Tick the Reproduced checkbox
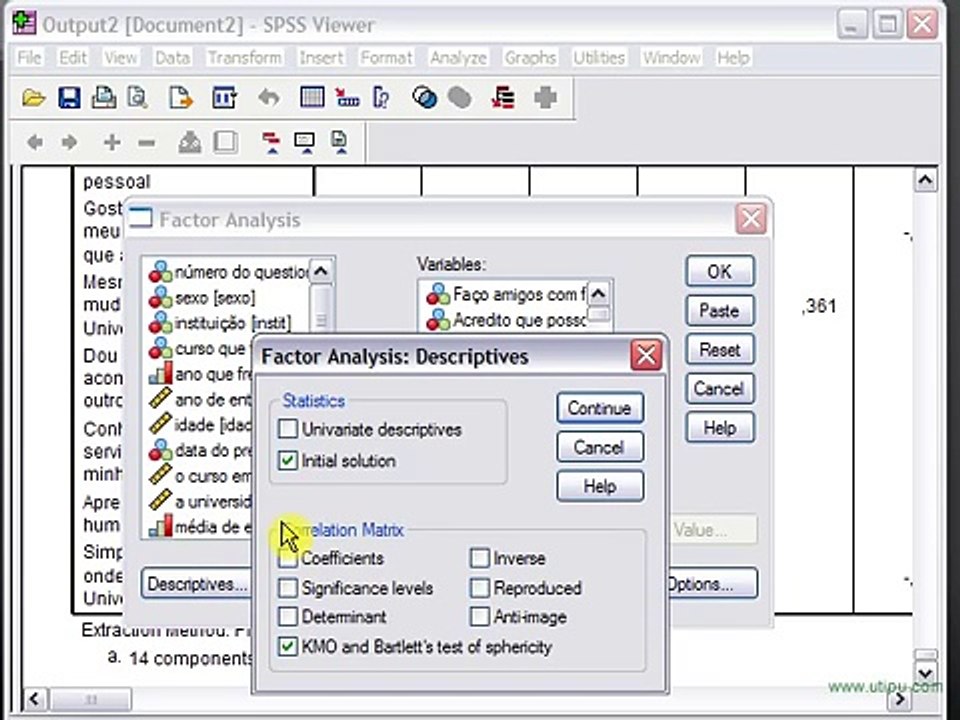 [480, 588]
